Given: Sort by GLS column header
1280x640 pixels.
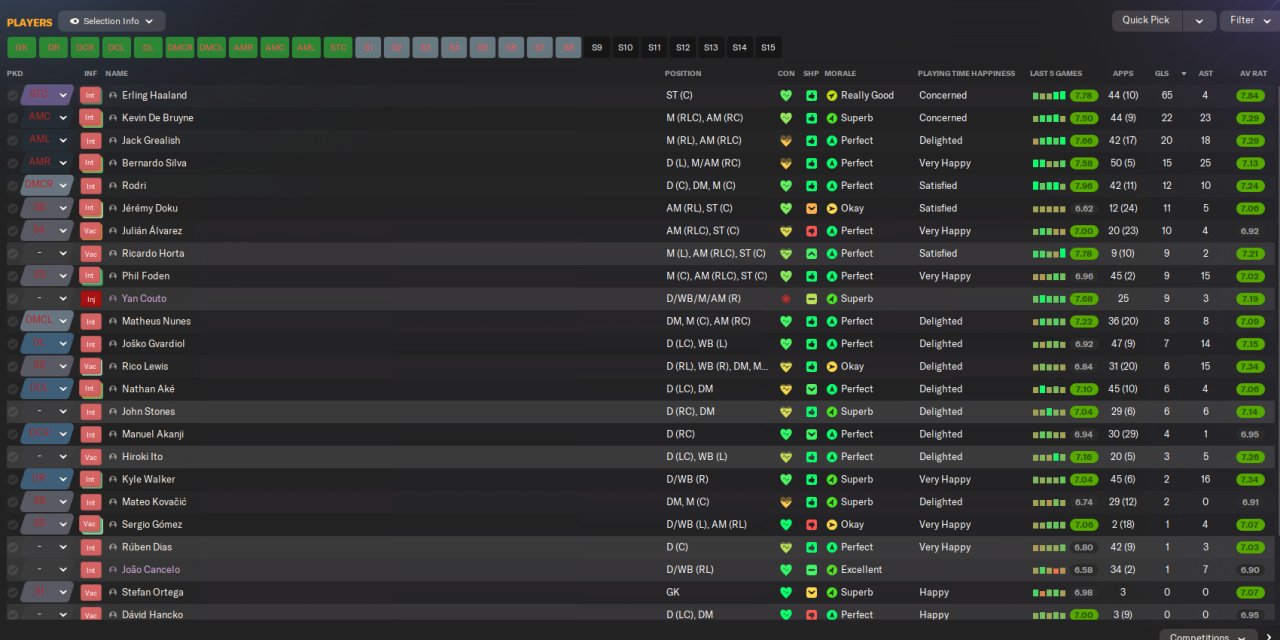Looking at the screenshot, I should coord(1161,73).
